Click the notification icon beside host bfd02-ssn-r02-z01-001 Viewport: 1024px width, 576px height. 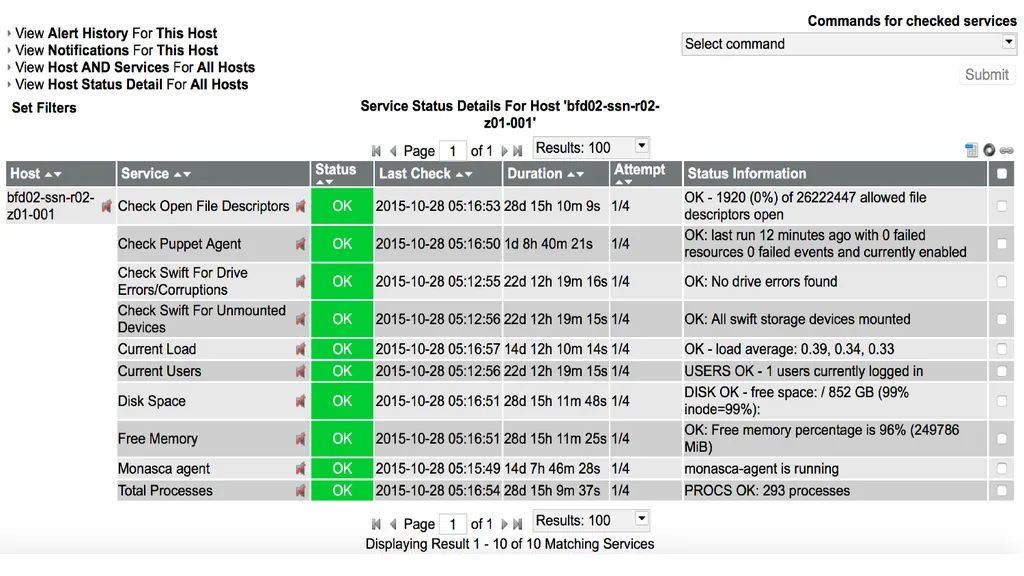pyautogui.click(x=106, y=206)
